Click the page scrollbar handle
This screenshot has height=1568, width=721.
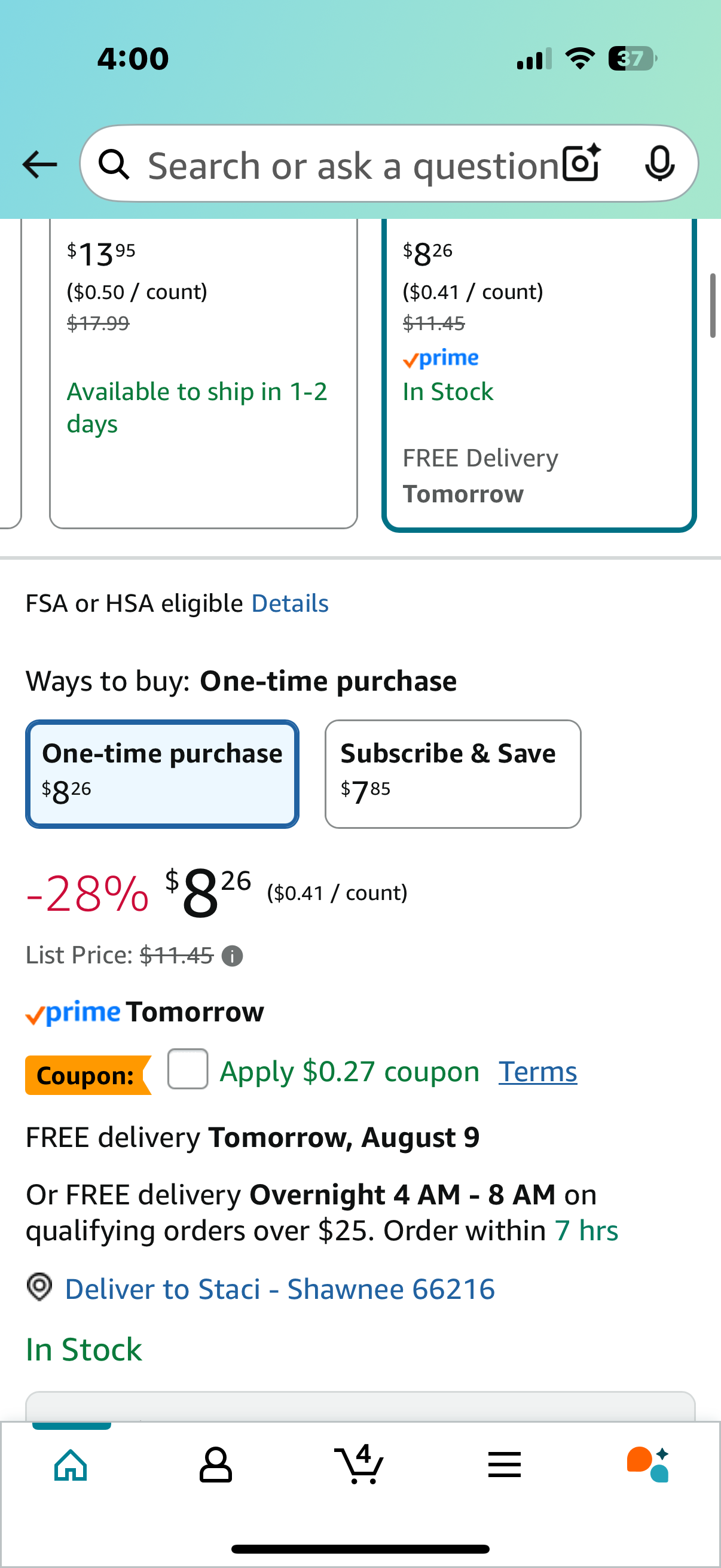713,306
